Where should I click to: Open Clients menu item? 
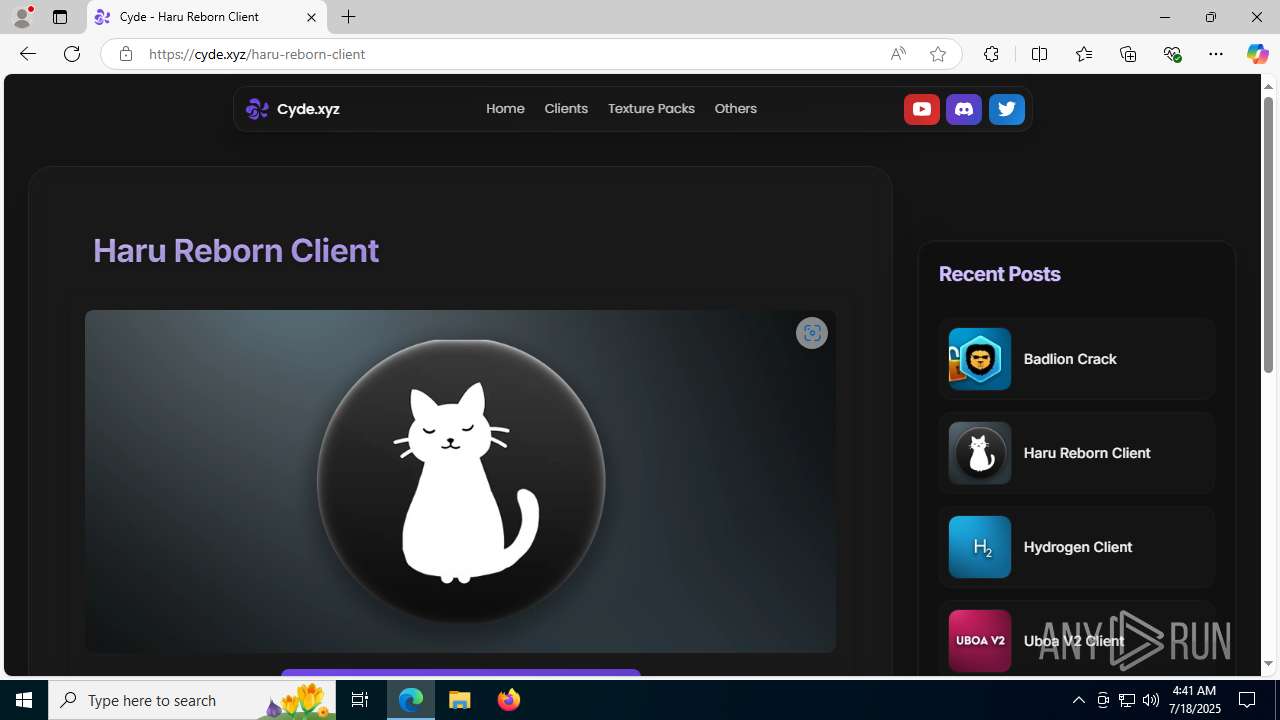566,109
